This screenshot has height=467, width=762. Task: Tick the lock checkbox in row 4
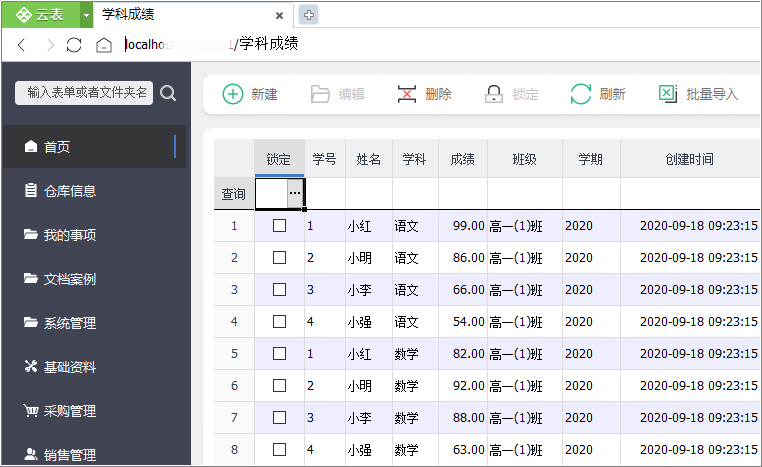tap(279, 322)
